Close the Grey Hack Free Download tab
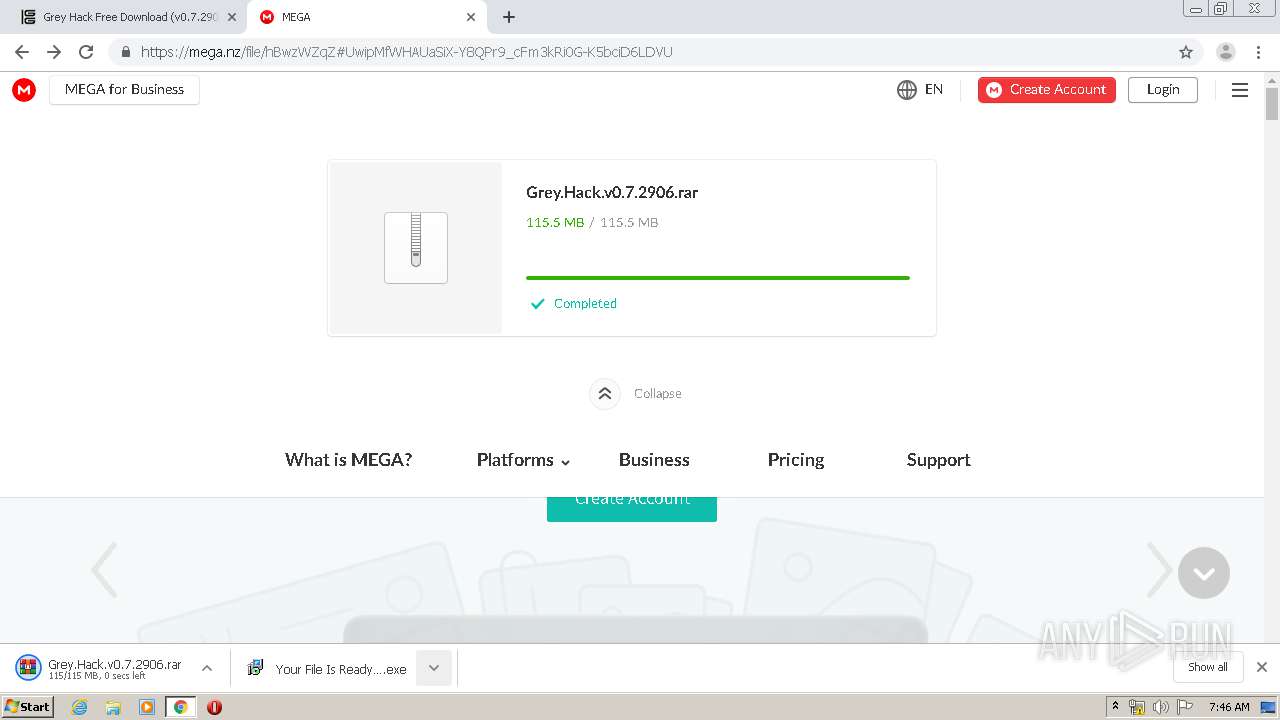This screenshot has width=1280, height=720. pos(232,17)
